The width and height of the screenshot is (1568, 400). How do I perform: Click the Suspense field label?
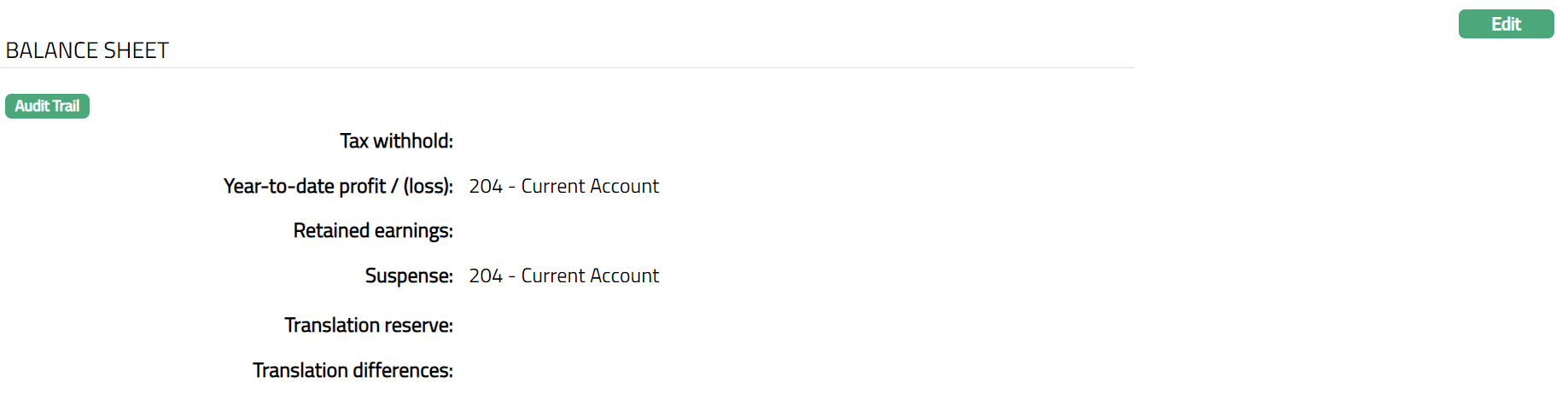pyautogui.click(x=409, y=275)
